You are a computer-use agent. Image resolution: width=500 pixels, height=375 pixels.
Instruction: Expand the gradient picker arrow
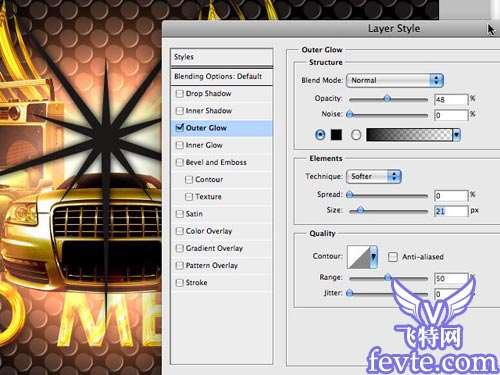point(456,135)
